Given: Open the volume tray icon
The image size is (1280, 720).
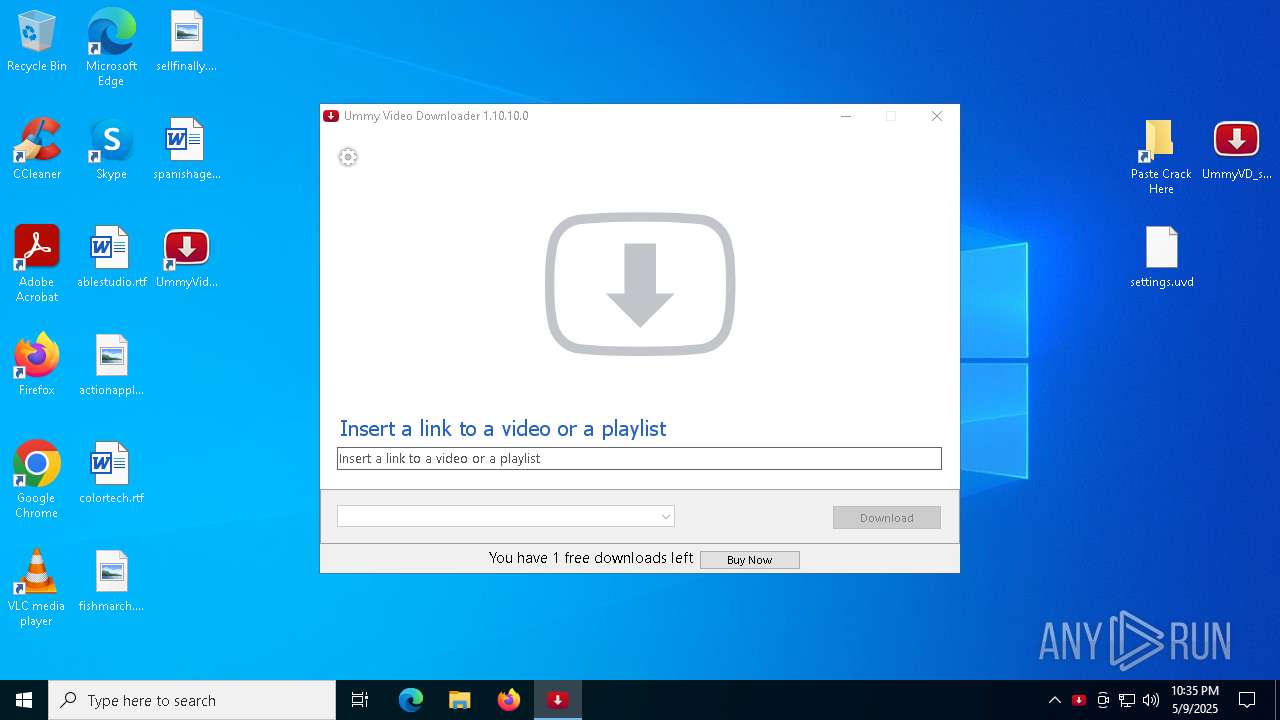Looking at the screenshot, I should pyautogui.click(x=1151, y=700).
